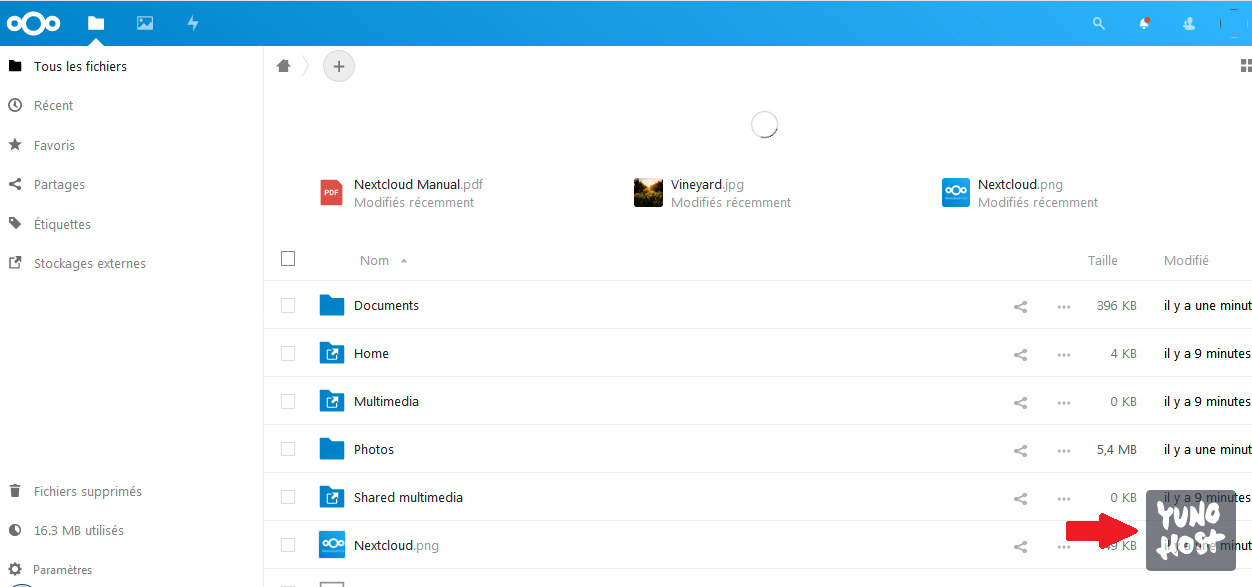
Task: Click the search magnifier icon
Action: [x=1099, y=24]
